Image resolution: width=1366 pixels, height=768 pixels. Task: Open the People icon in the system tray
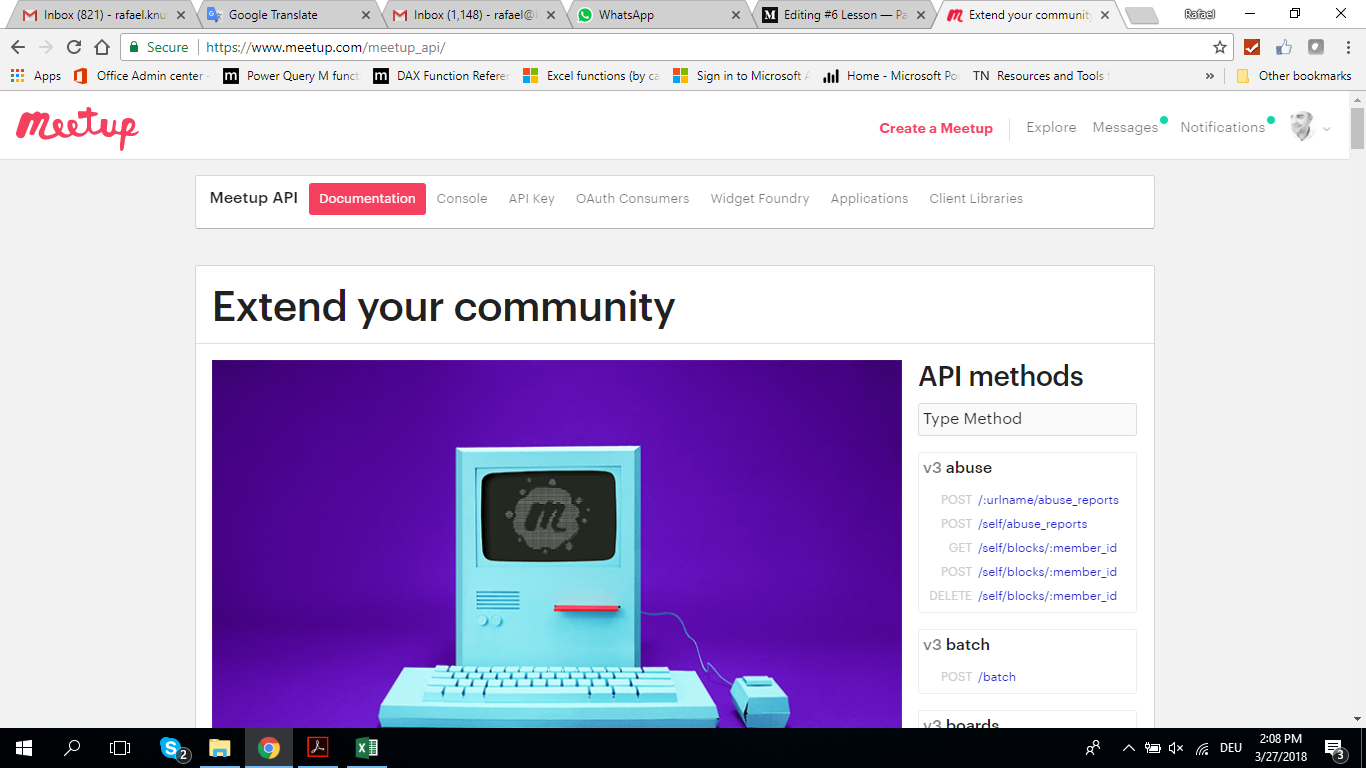(1093, 748)
